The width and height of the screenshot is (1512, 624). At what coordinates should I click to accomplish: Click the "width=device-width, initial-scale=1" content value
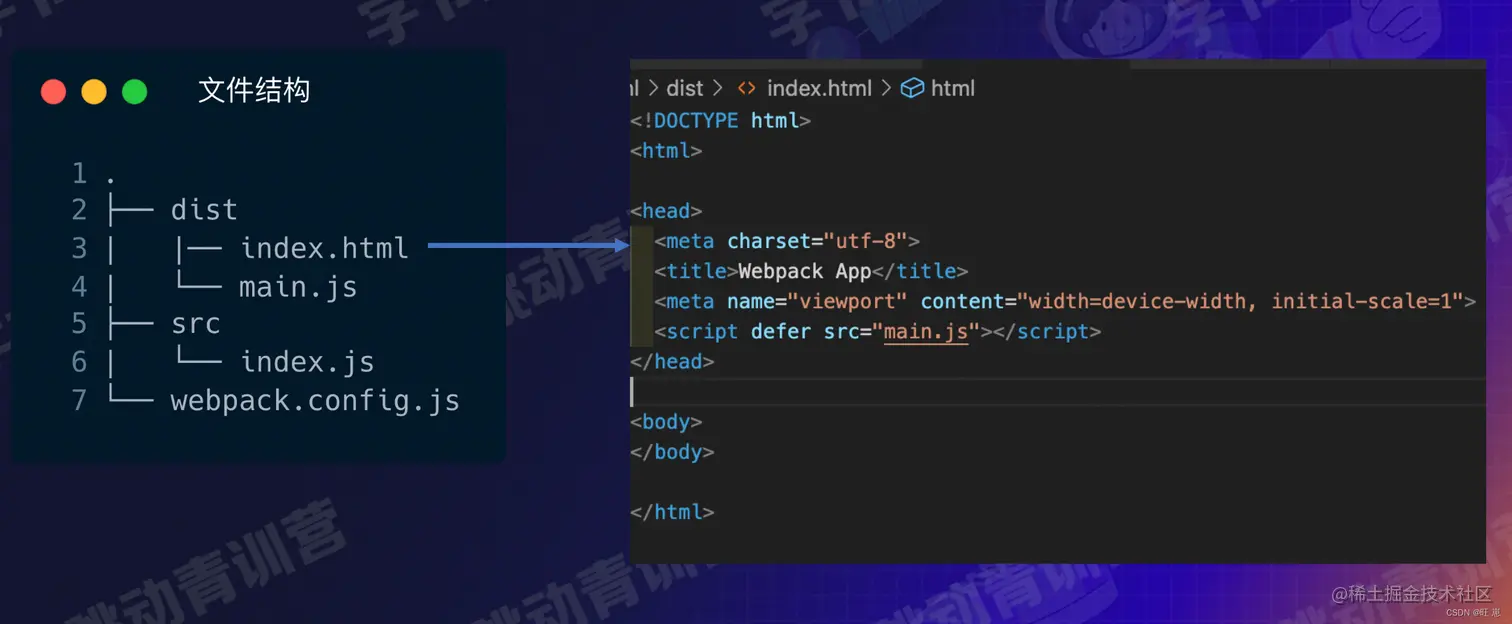(x=1240, y=301)
